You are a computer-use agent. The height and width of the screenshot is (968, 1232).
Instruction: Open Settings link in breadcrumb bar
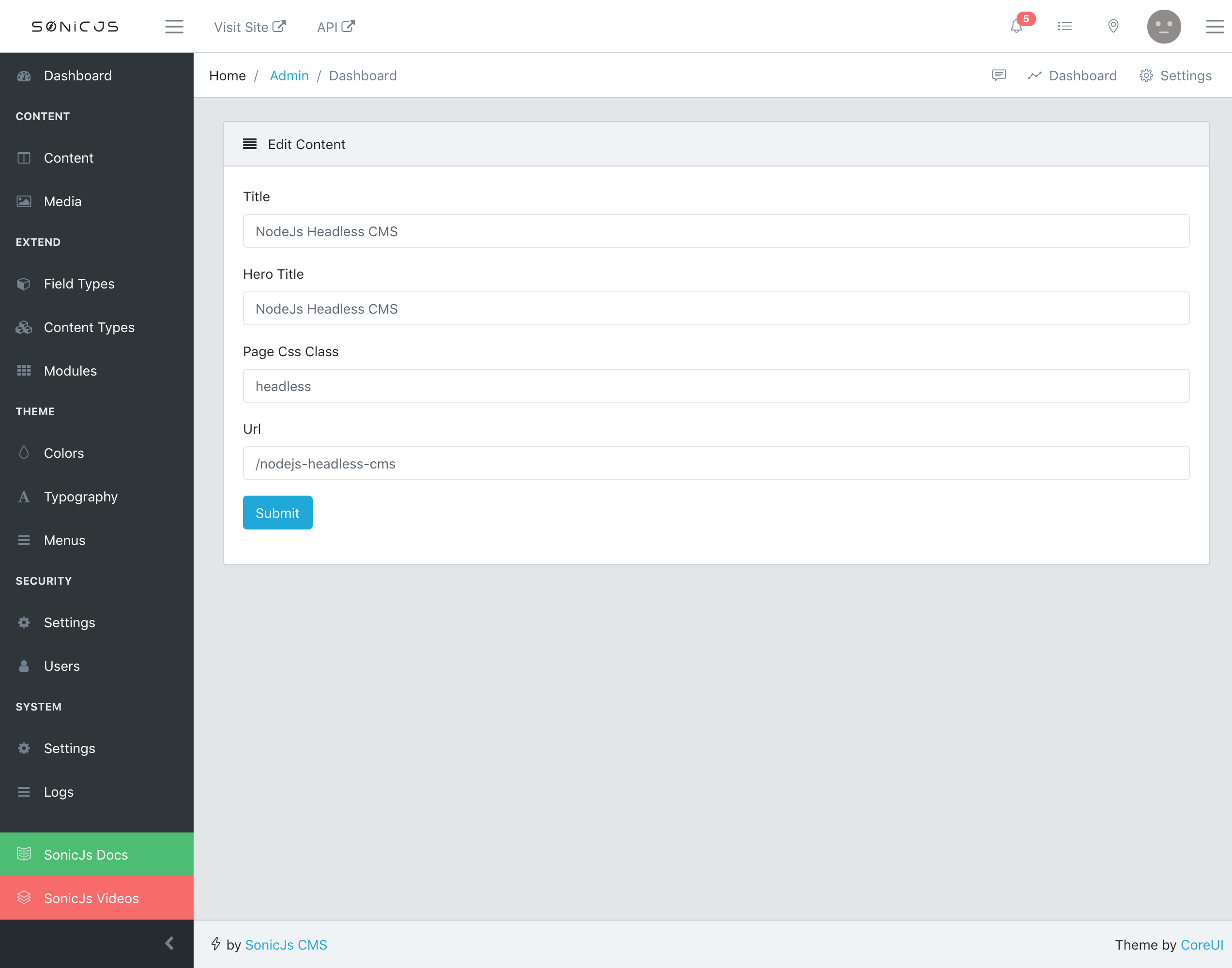coord(1175,76)
